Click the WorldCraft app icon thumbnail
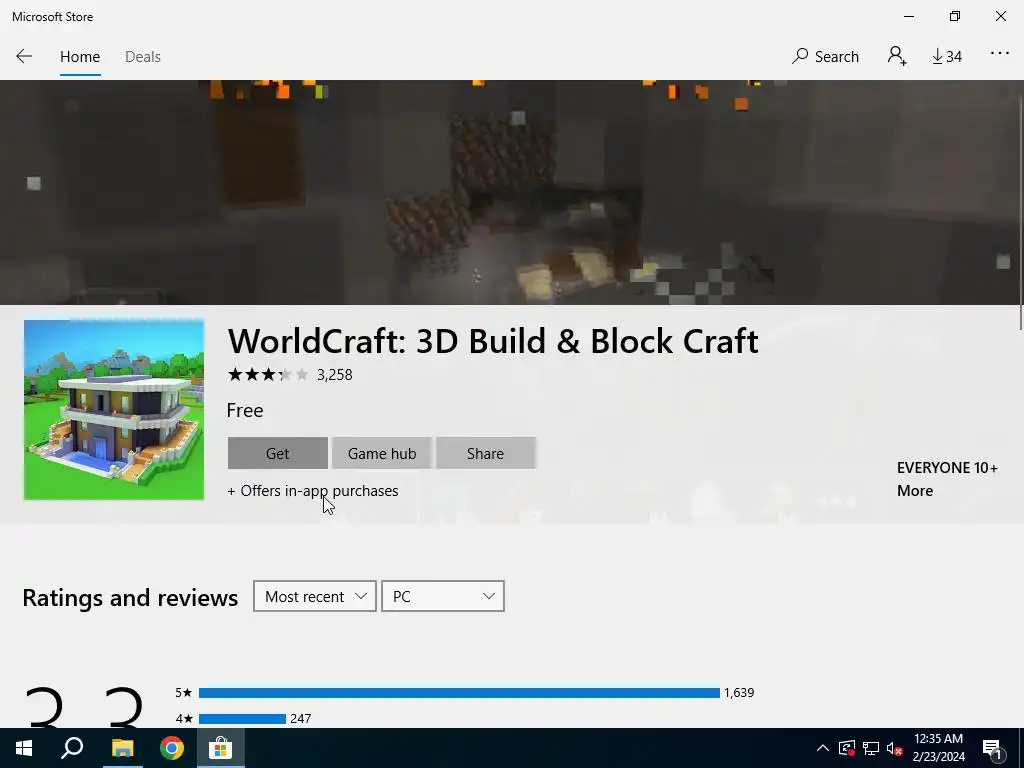This screenshot has height=768, width=1024. (x=114, y=409)
